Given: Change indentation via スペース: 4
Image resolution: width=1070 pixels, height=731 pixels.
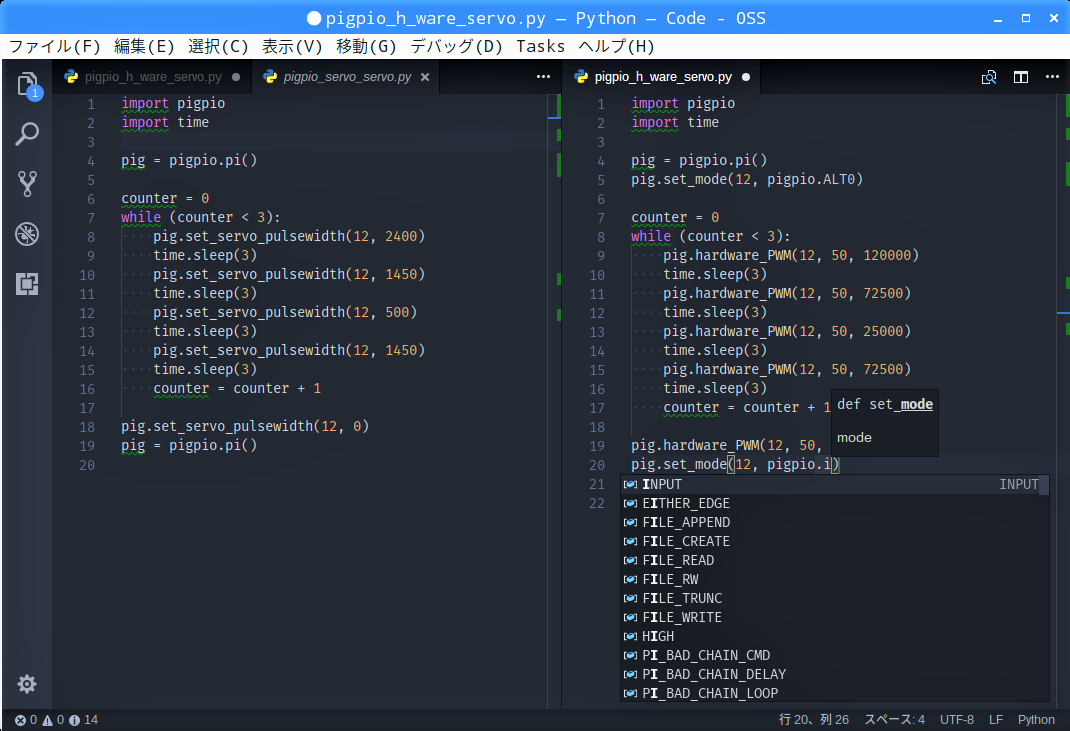Looking at the screenshot, I should [x=894, y=720].
